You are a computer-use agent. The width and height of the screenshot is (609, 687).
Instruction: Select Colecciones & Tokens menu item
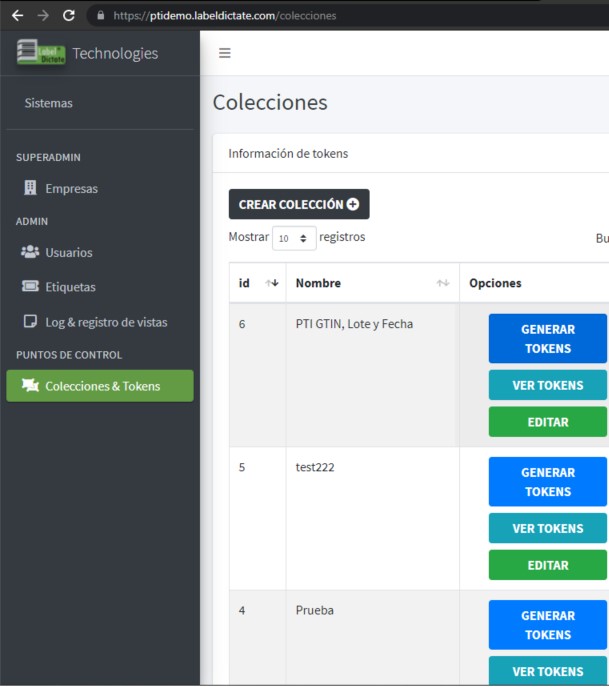100,386
